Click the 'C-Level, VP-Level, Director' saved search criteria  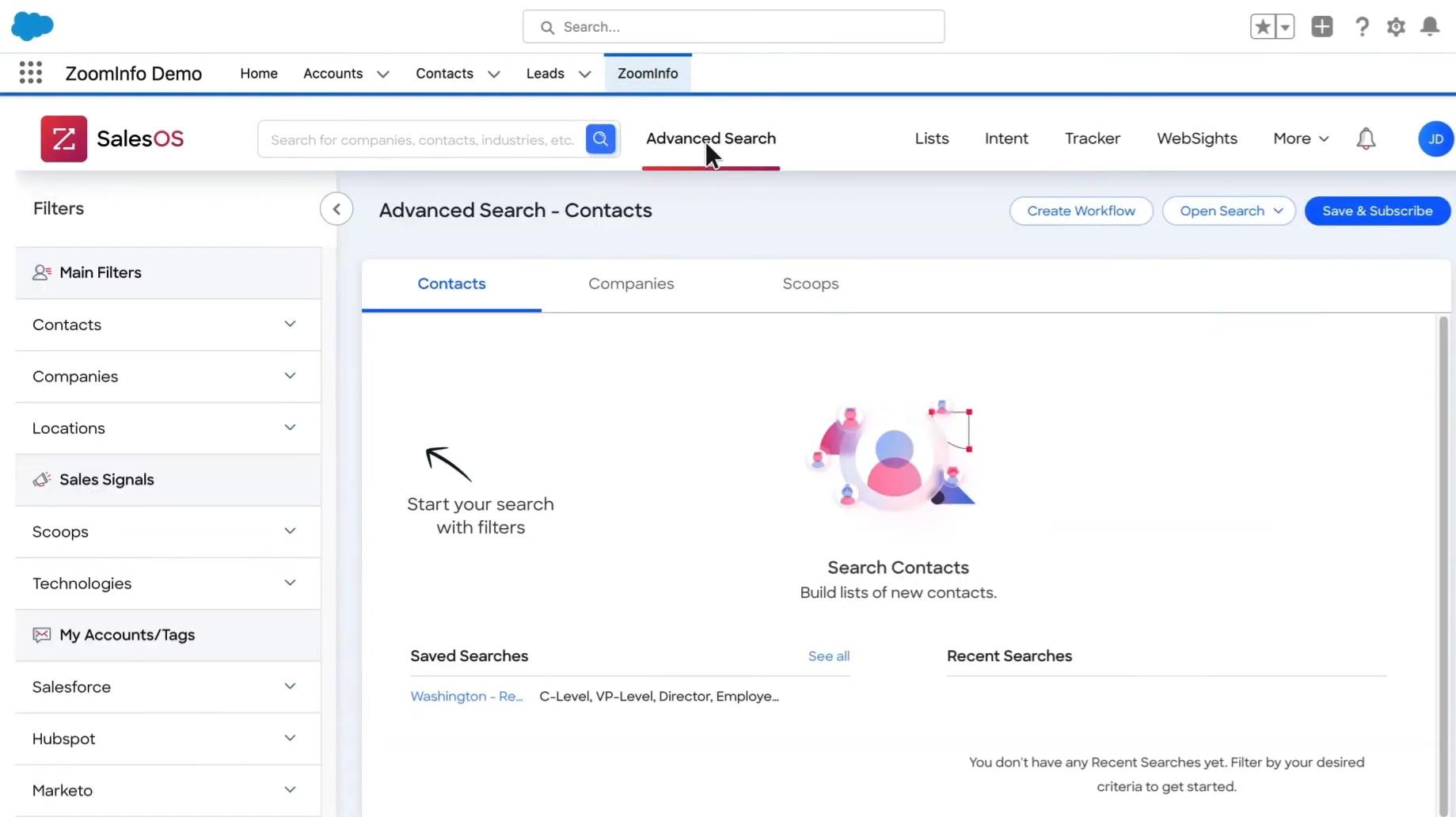(x=659, y=697)
